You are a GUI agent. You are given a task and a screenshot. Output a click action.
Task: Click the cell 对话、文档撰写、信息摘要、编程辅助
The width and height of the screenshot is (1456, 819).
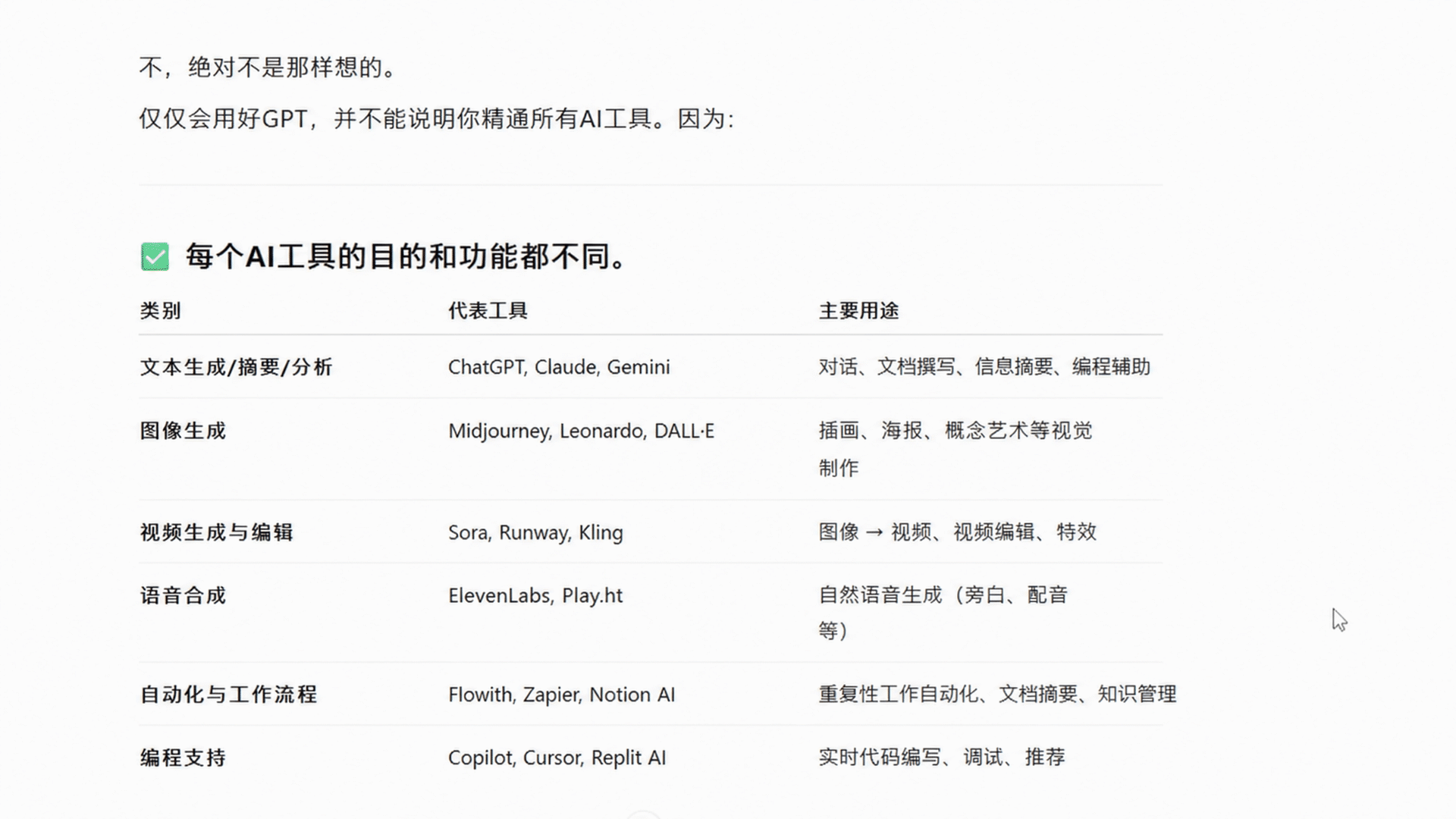click(x=984, y=367)
